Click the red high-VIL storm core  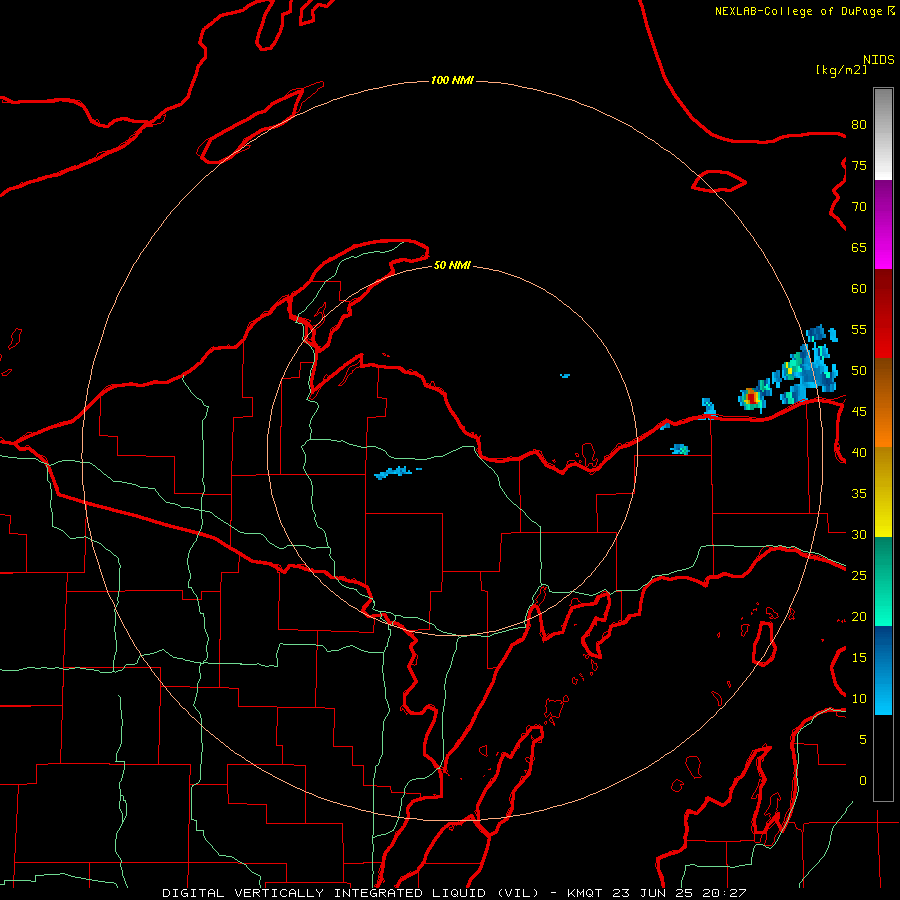coord(751,398)
